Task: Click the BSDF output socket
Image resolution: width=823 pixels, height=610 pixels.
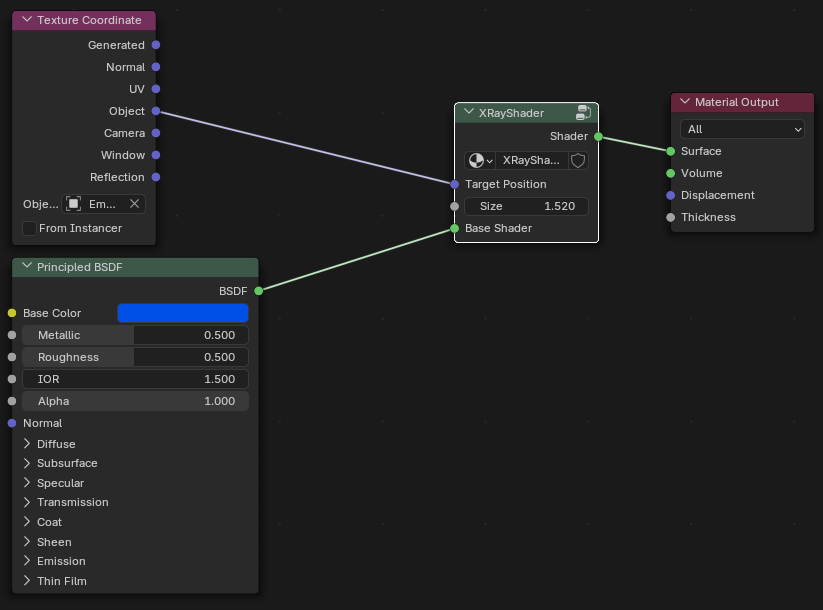Action: pyautogui.click(x=258, y=291)
